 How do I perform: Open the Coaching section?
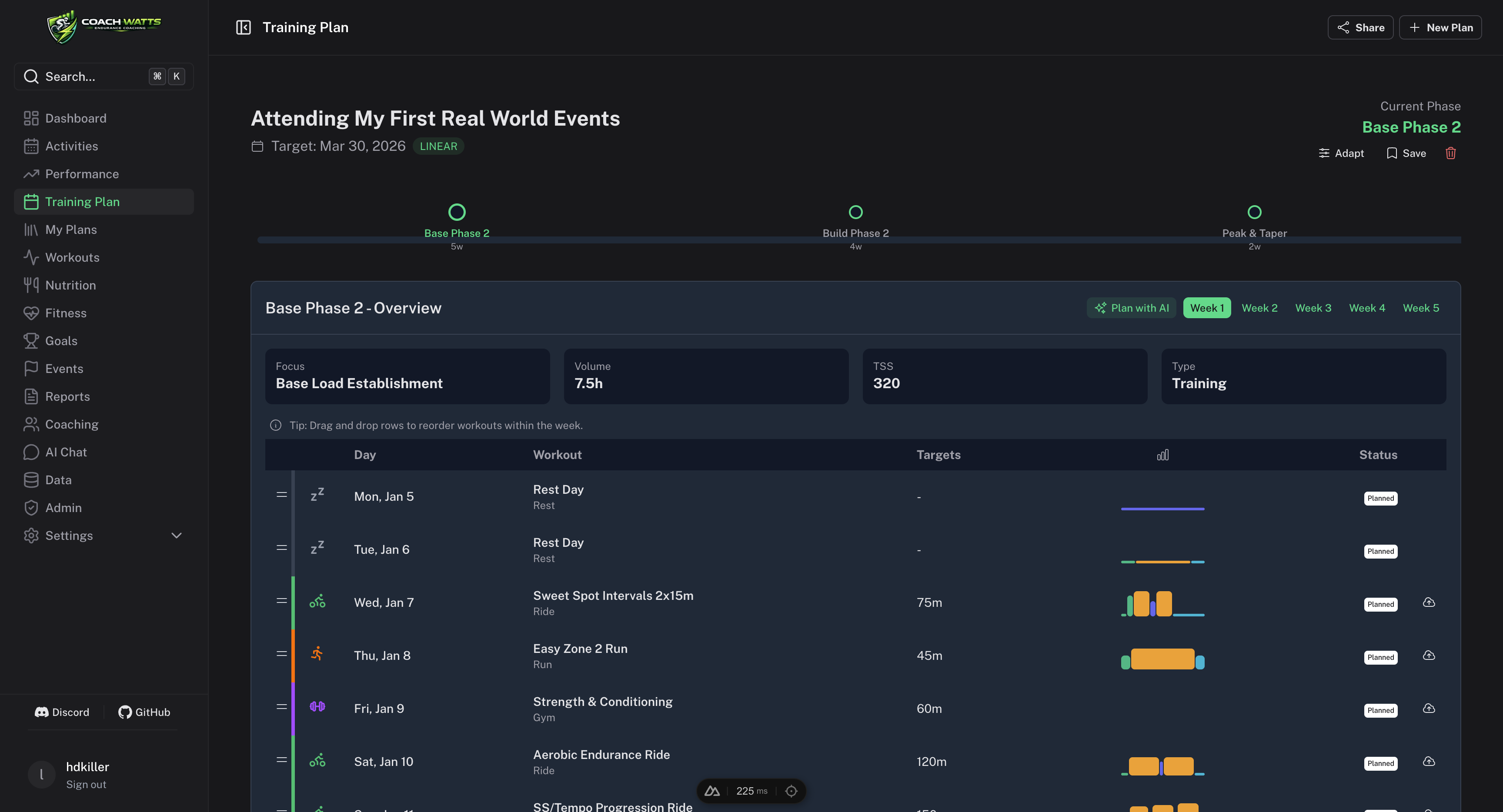tap(104, 425)
